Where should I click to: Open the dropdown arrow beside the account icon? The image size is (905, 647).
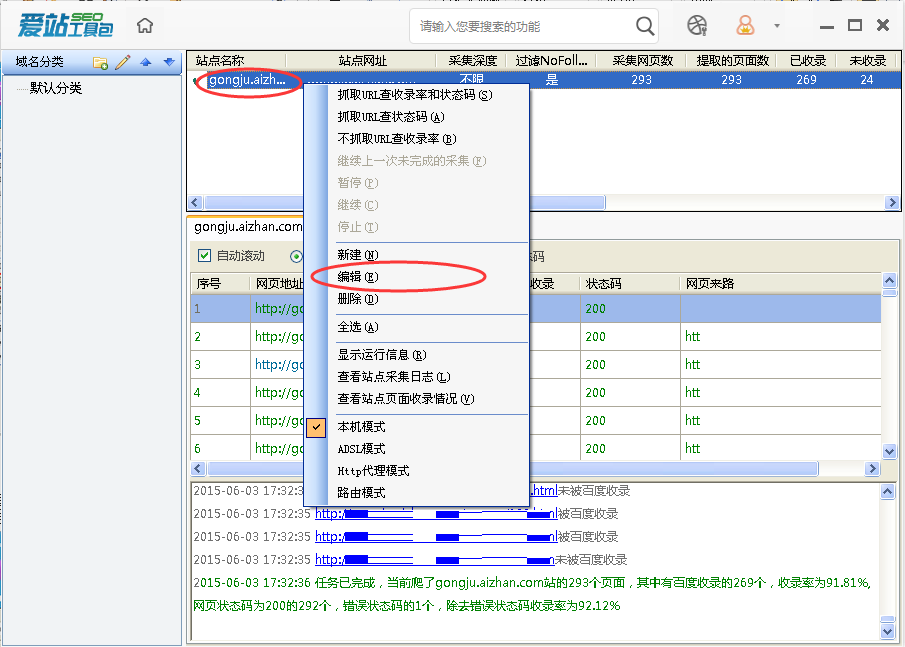(x=774, y=26)
